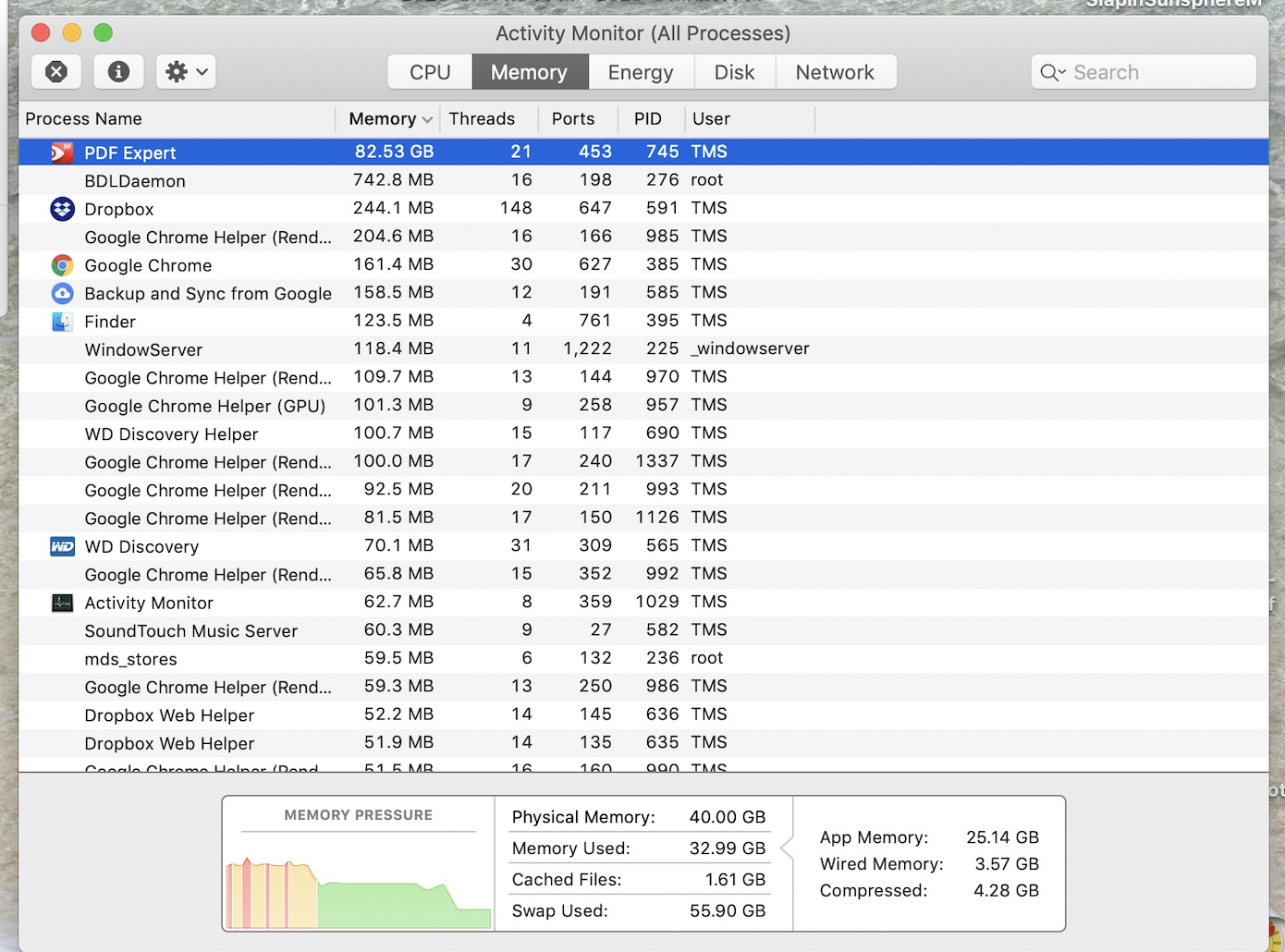1285x952 pixels.
Task: Select Chrome Helper row using 204.6 MB
Action: click(643, 237)
